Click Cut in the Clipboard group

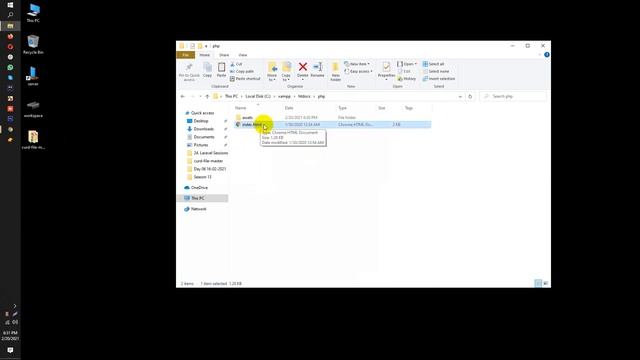point(236,64)
